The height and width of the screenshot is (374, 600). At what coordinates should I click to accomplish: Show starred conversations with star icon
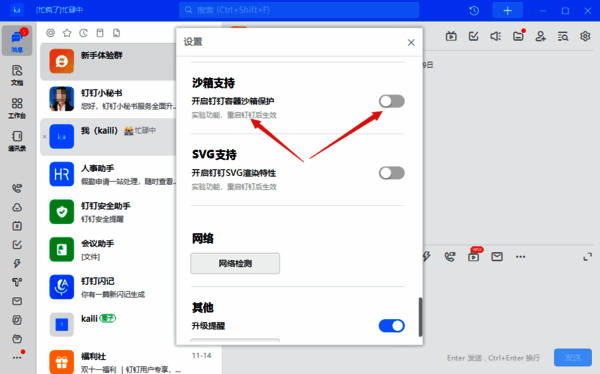click(67, 33)
